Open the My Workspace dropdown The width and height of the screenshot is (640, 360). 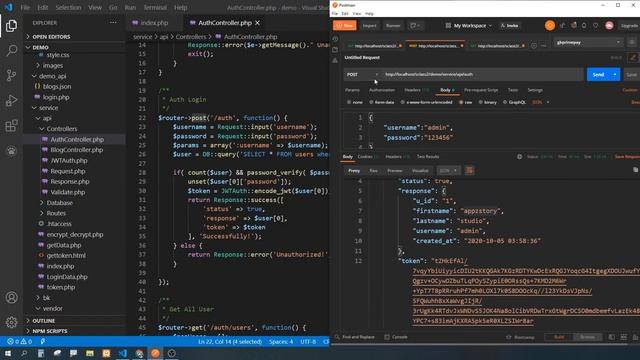(469, 26)
